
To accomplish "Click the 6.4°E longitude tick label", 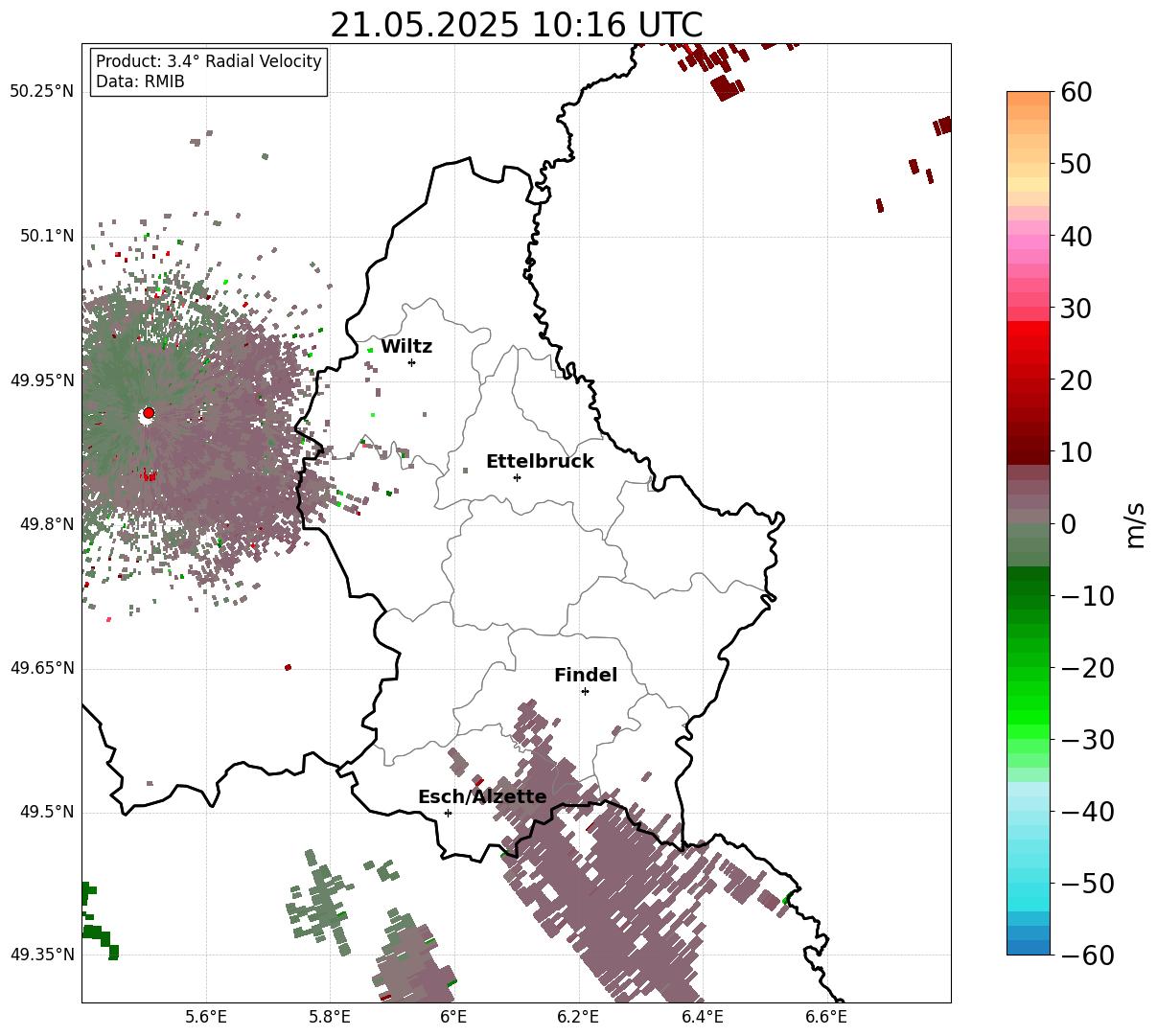I will [x=702, y=1017].
